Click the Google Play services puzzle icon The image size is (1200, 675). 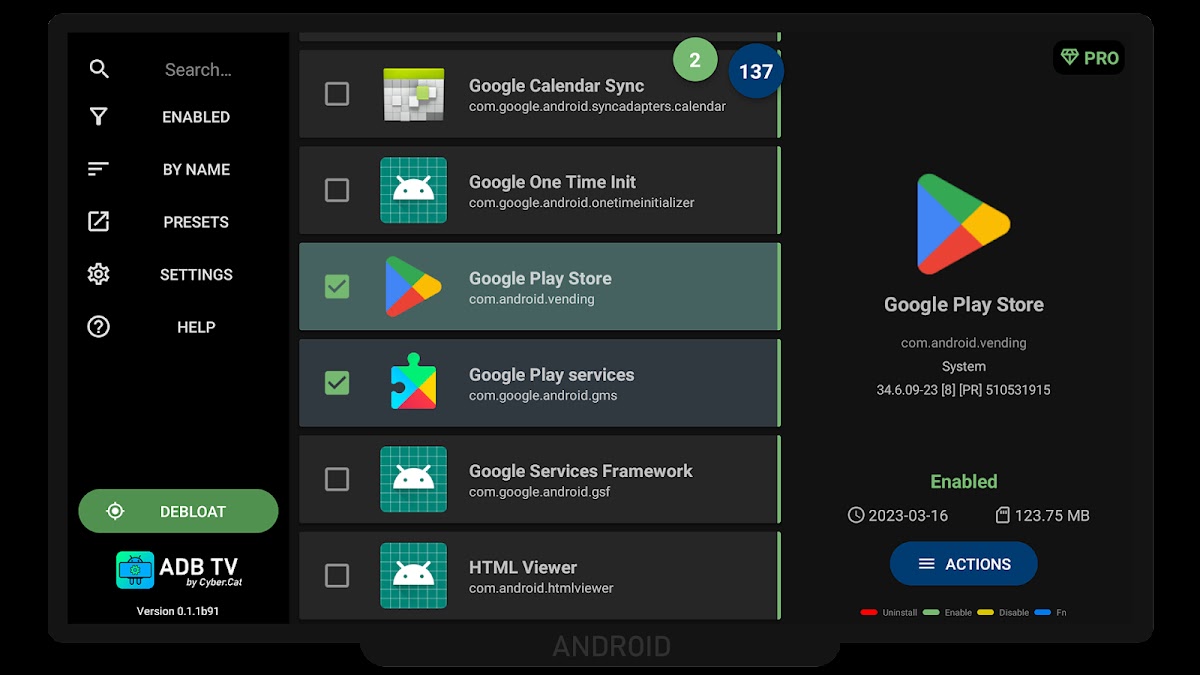click(x=413, y=383)
